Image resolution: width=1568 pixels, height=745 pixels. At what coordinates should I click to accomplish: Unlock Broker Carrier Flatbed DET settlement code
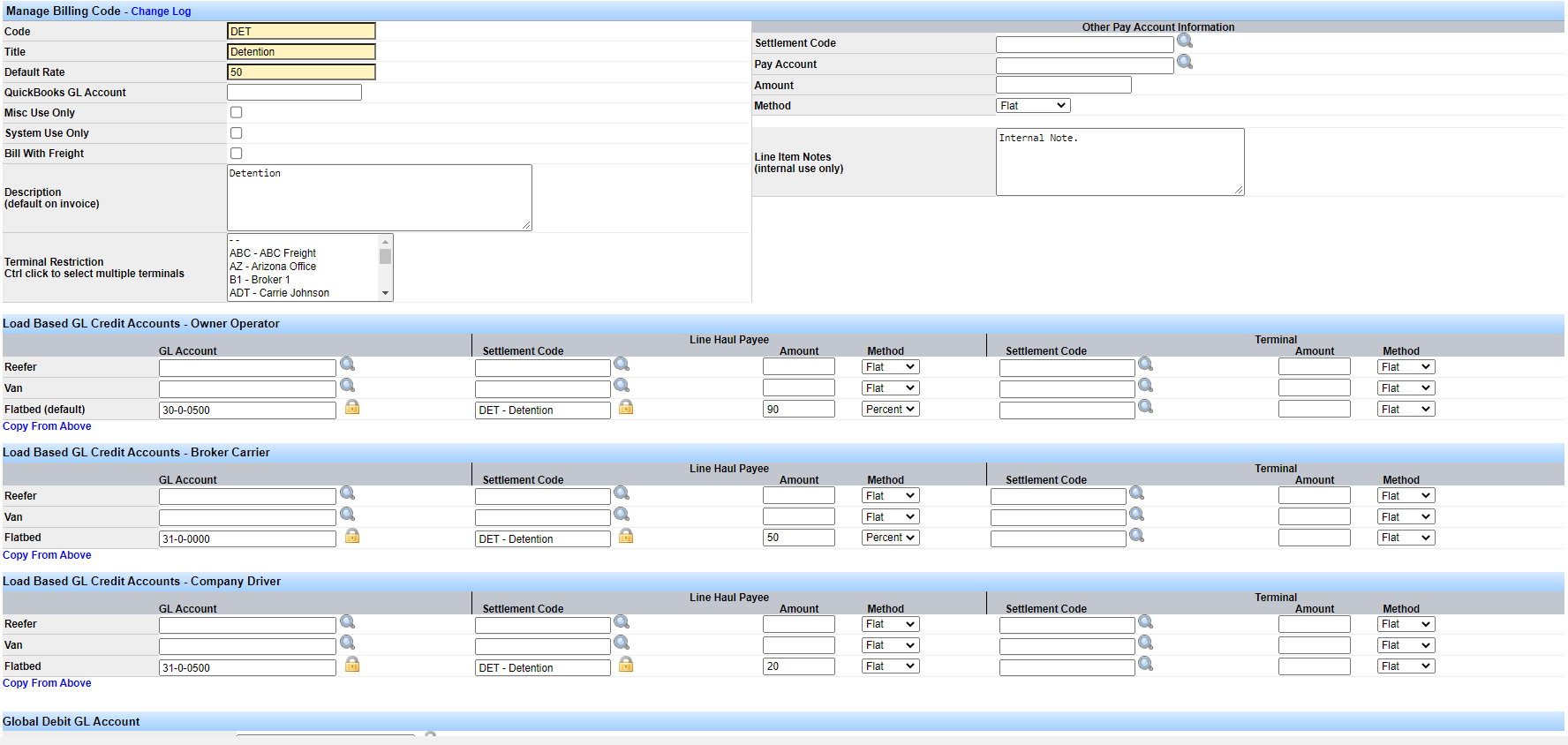pyautogui.click(x=626, y=536)
